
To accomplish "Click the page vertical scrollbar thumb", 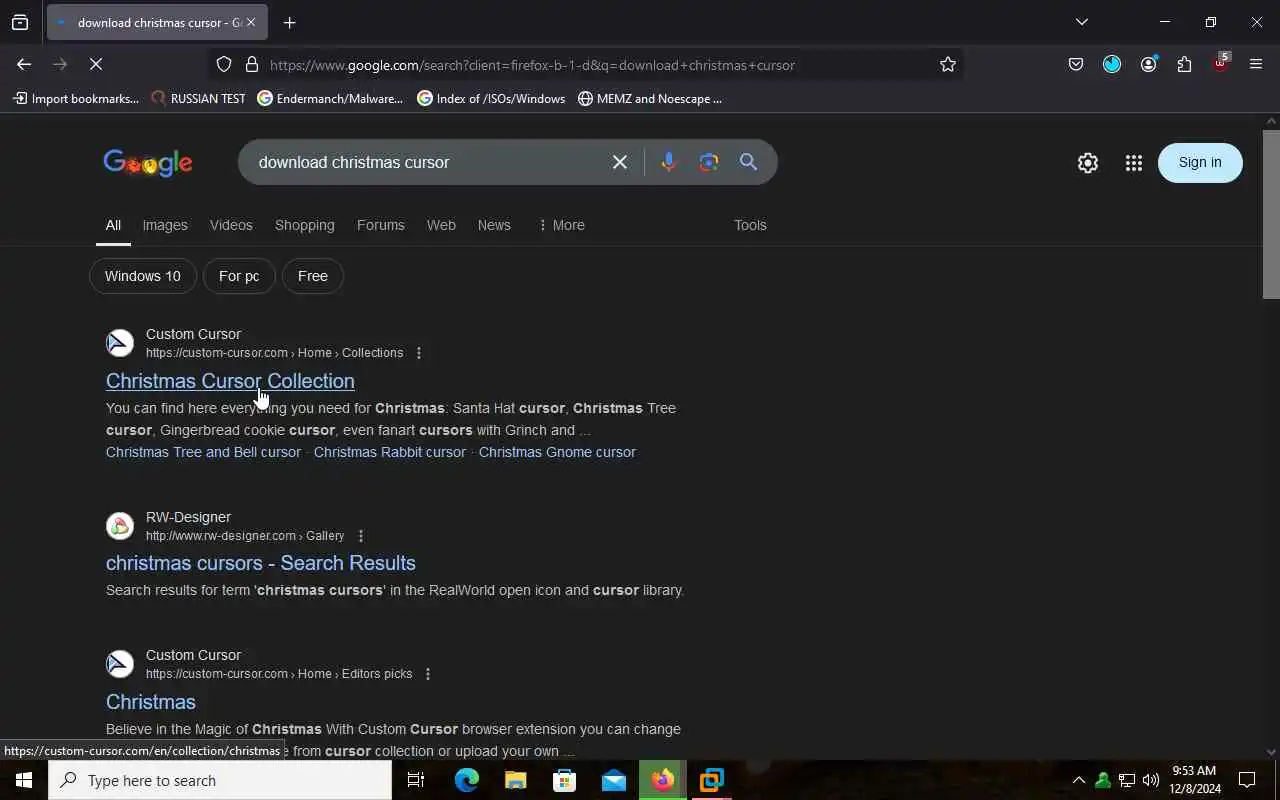I will [1271, 213].
